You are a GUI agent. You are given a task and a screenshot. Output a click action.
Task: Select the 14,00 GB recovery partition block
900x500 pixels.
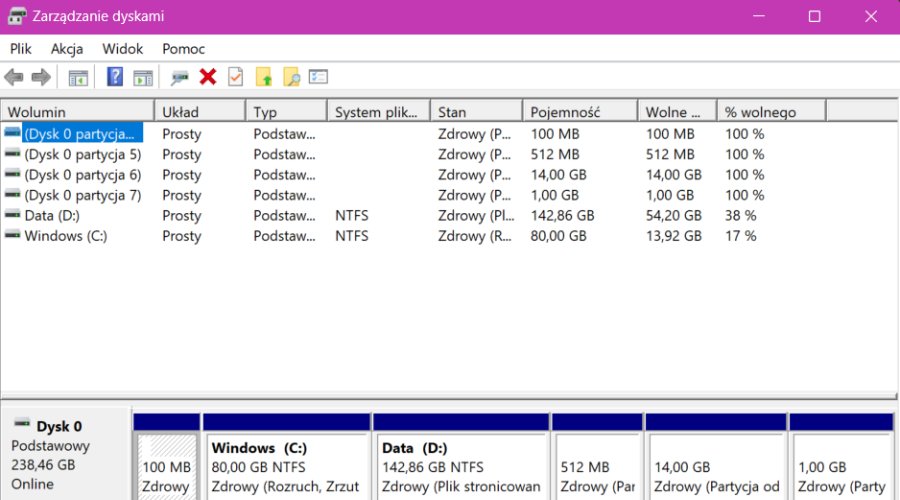[714, 467]
